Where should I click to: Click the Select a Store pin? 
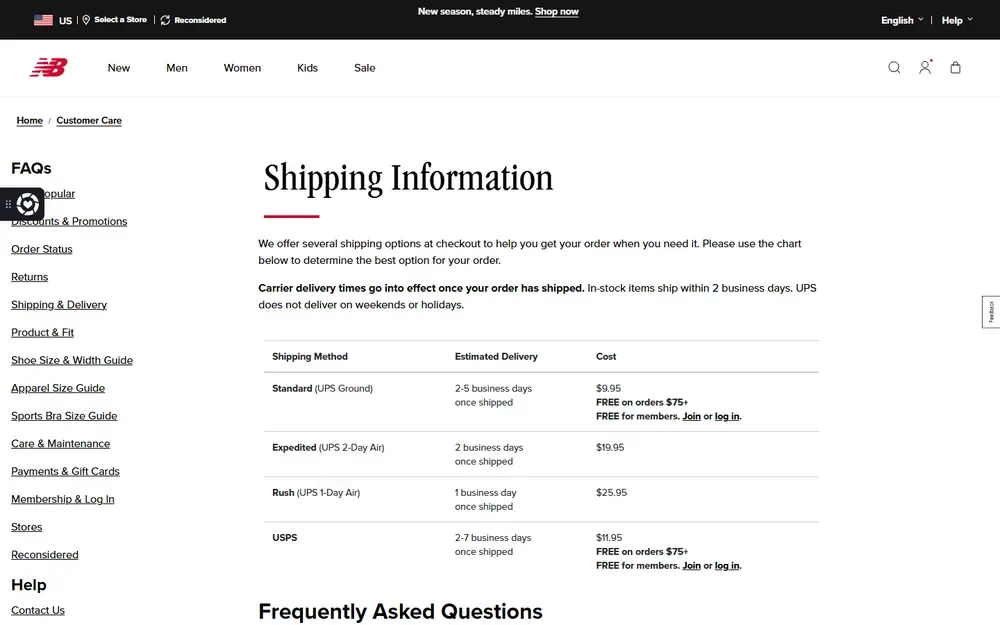pyautogui.click(x=87, y=20)
